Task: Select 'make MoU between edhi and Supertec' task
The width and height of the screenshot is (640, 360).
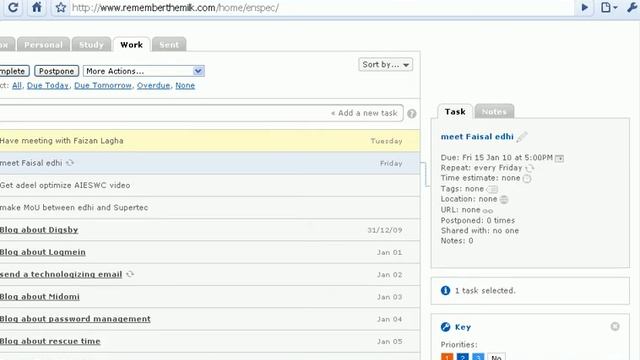Action: 210,207
